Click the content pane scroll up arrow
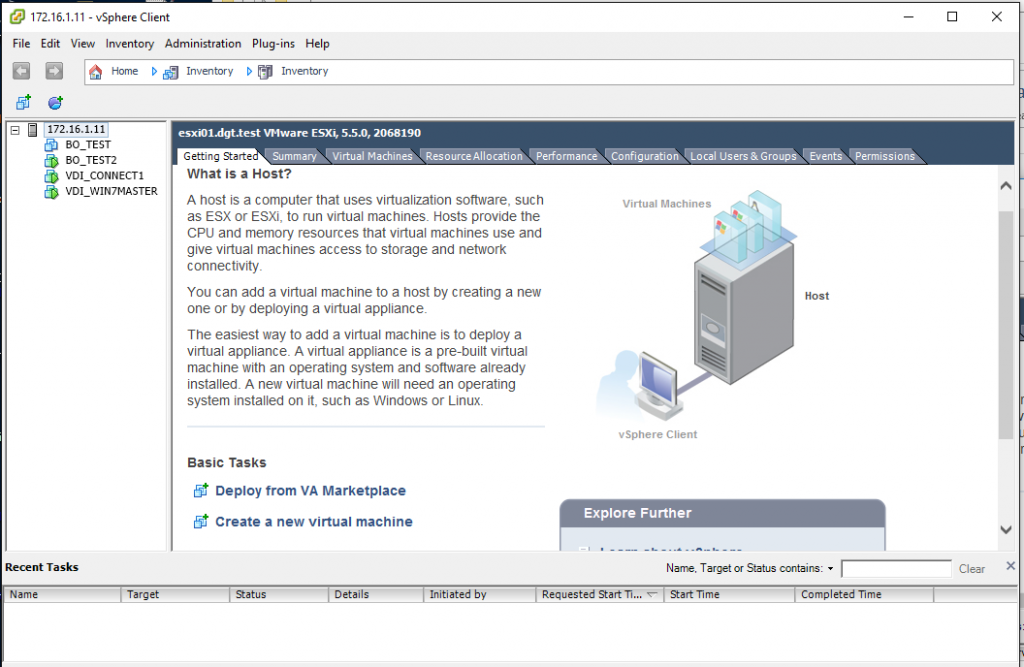1024x667 pixels. click(1006, 186)
